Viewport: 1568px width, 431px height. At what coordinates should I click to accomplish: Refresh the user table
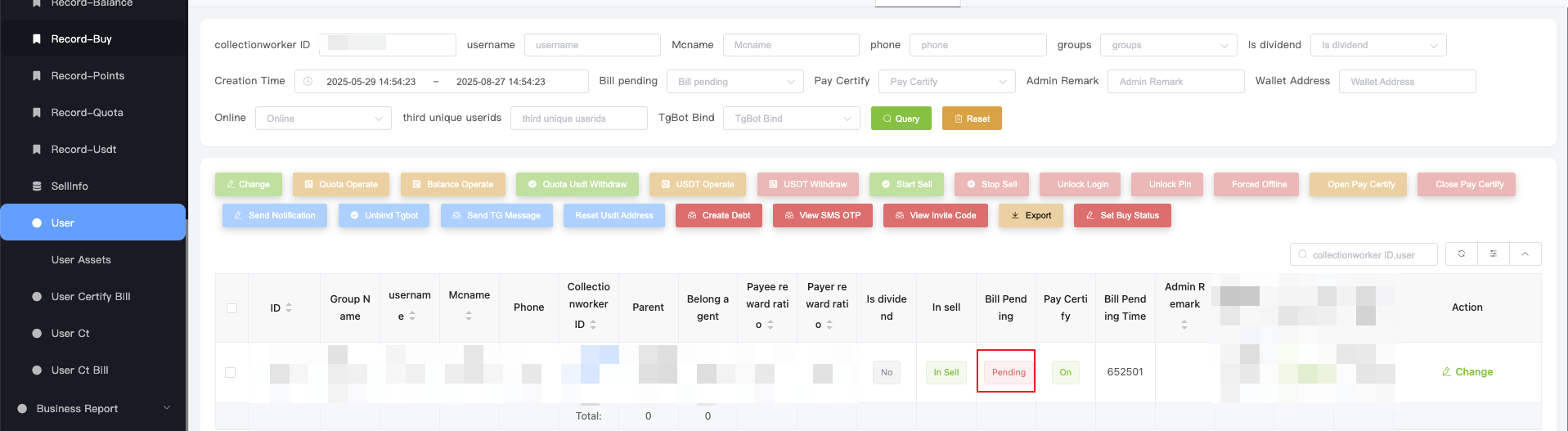tap(1461, 254)
